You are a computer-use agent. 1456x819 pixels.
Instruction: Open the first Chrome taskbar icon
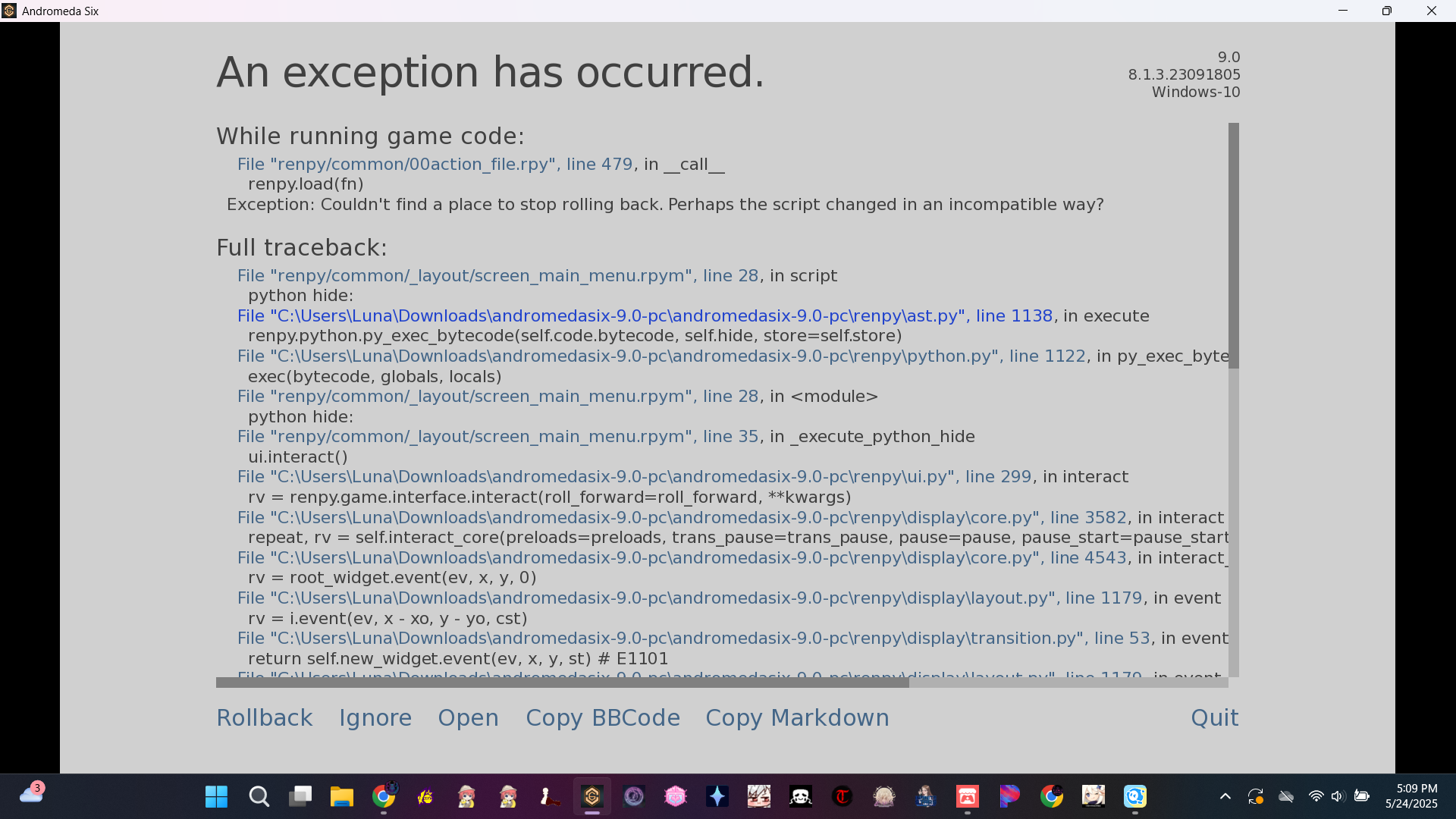point(384,796)
